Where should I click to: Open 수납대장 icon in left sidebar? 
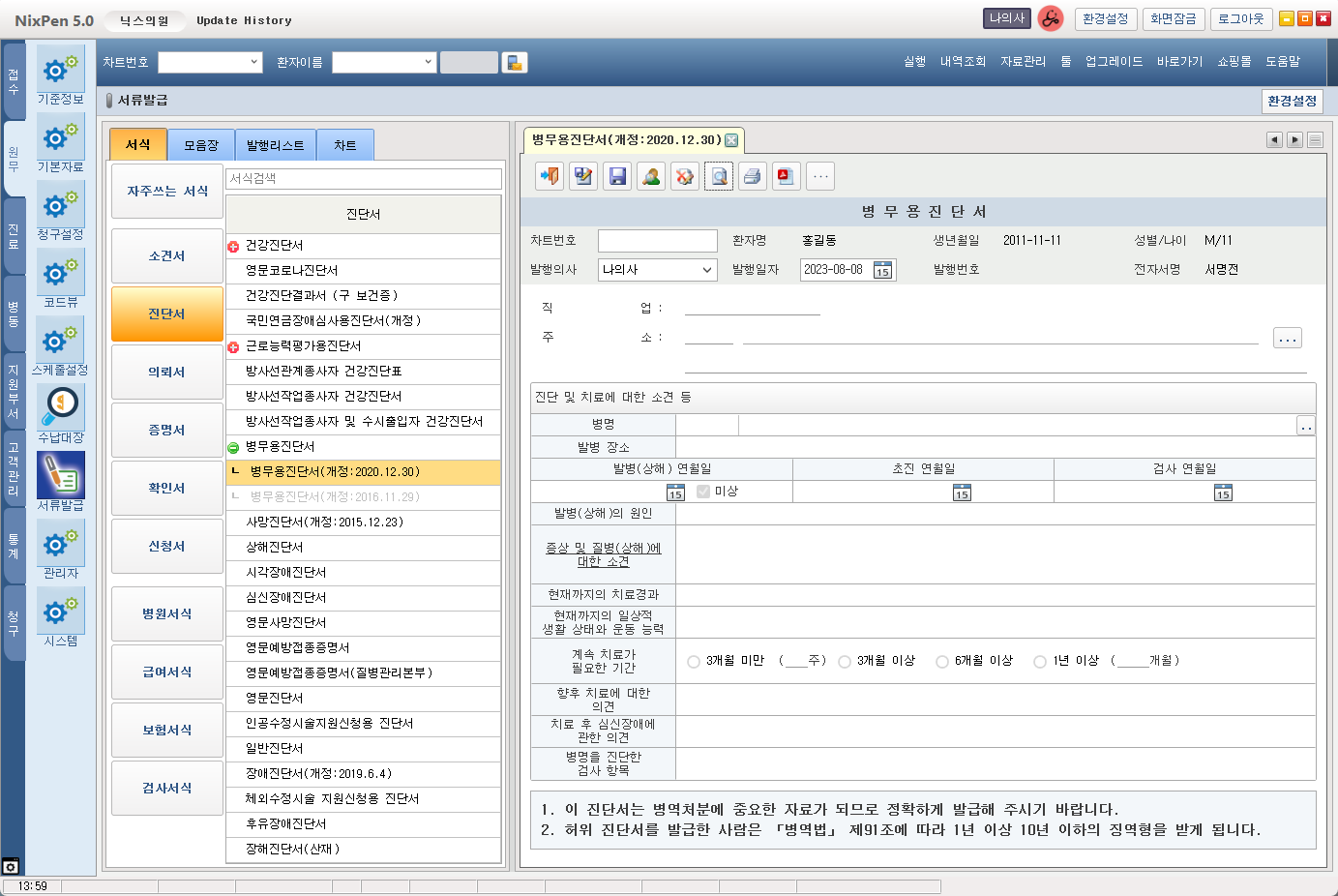pyautogui.click(x=61, y=408)
